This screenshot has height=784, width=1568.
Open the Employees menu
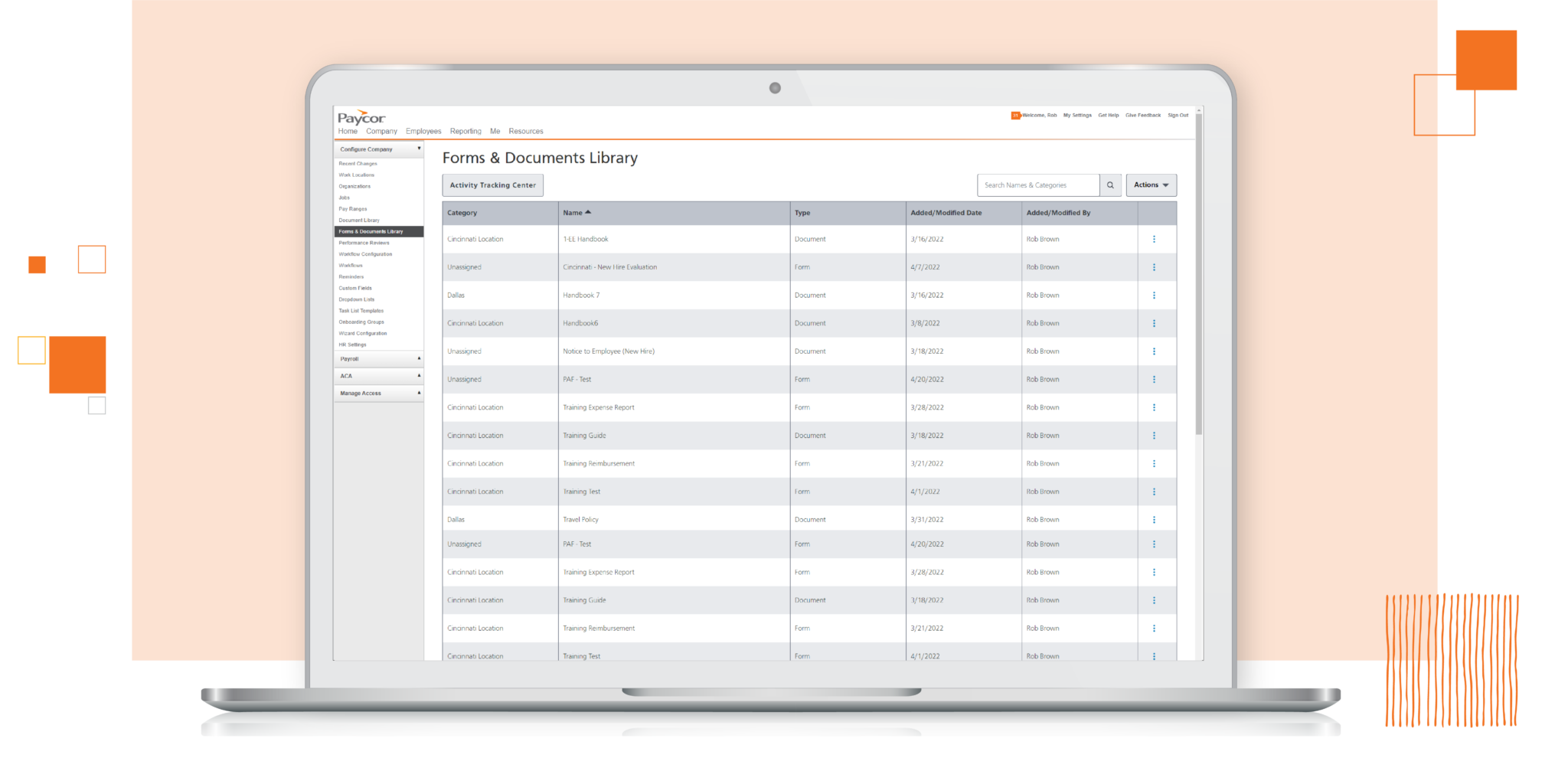tap(423, 131)
